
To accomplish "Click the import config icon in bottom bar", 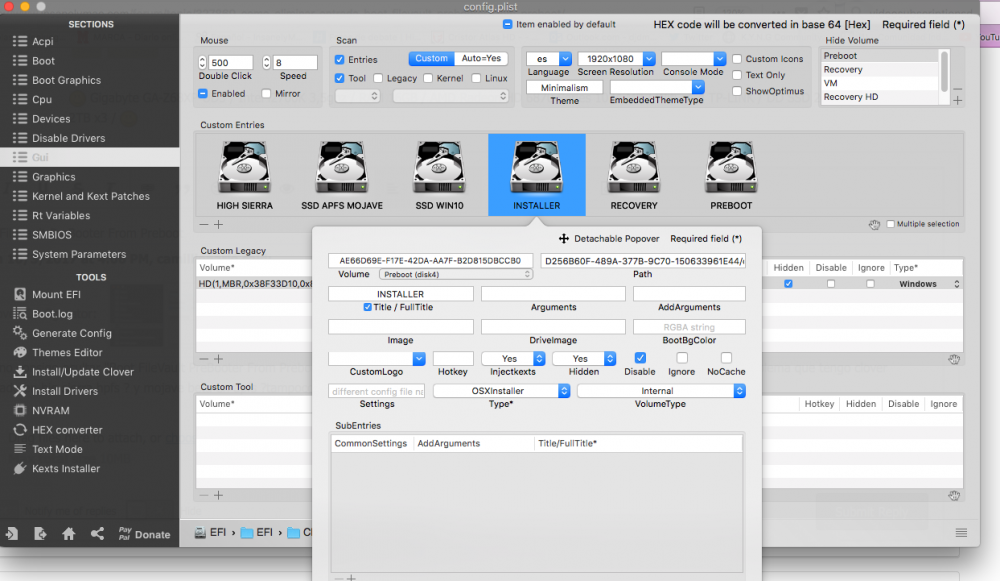I will [12, 534].
